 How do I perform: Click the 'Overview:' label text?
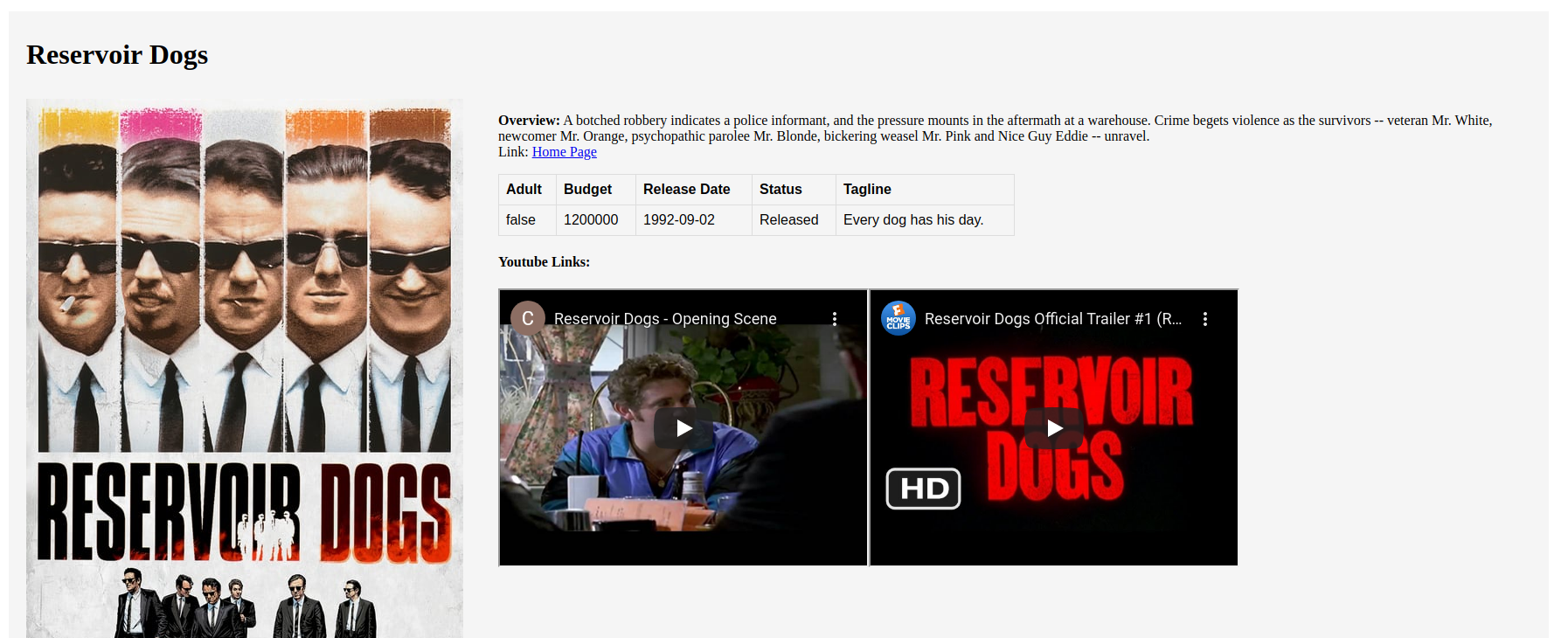[x=529, y=121]
